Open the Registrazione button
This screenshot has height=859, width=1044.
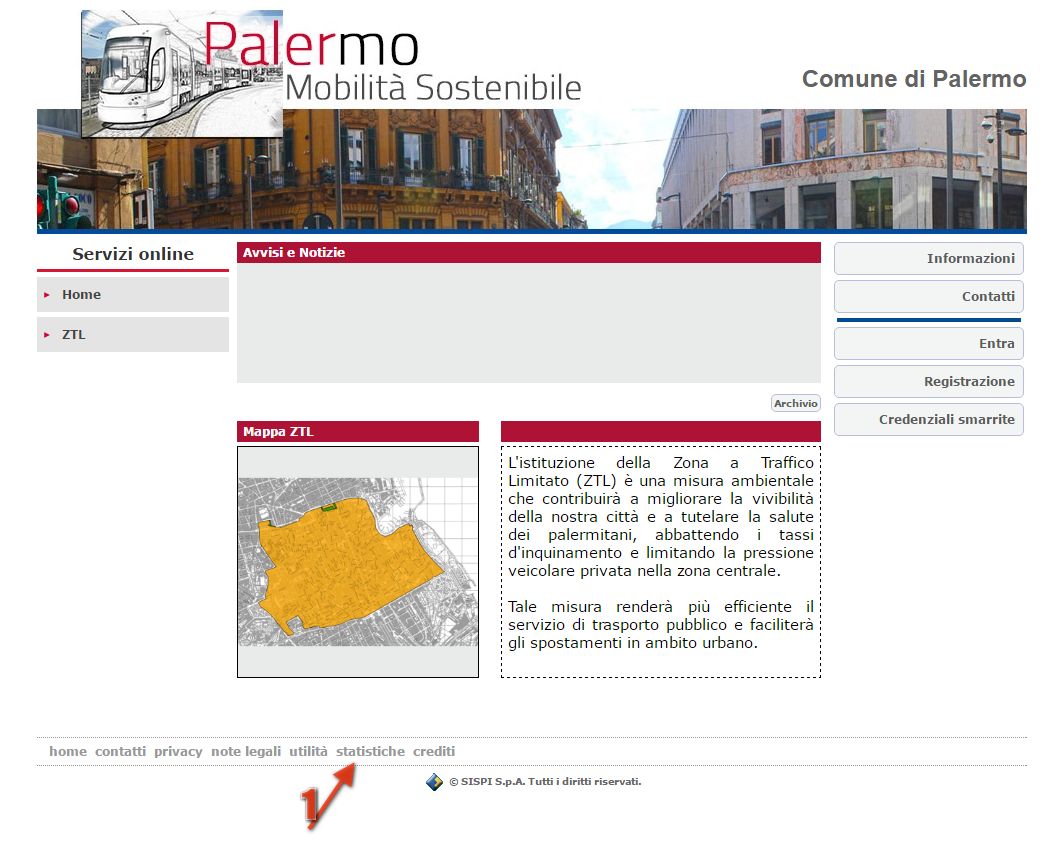[x=929, y=382]
